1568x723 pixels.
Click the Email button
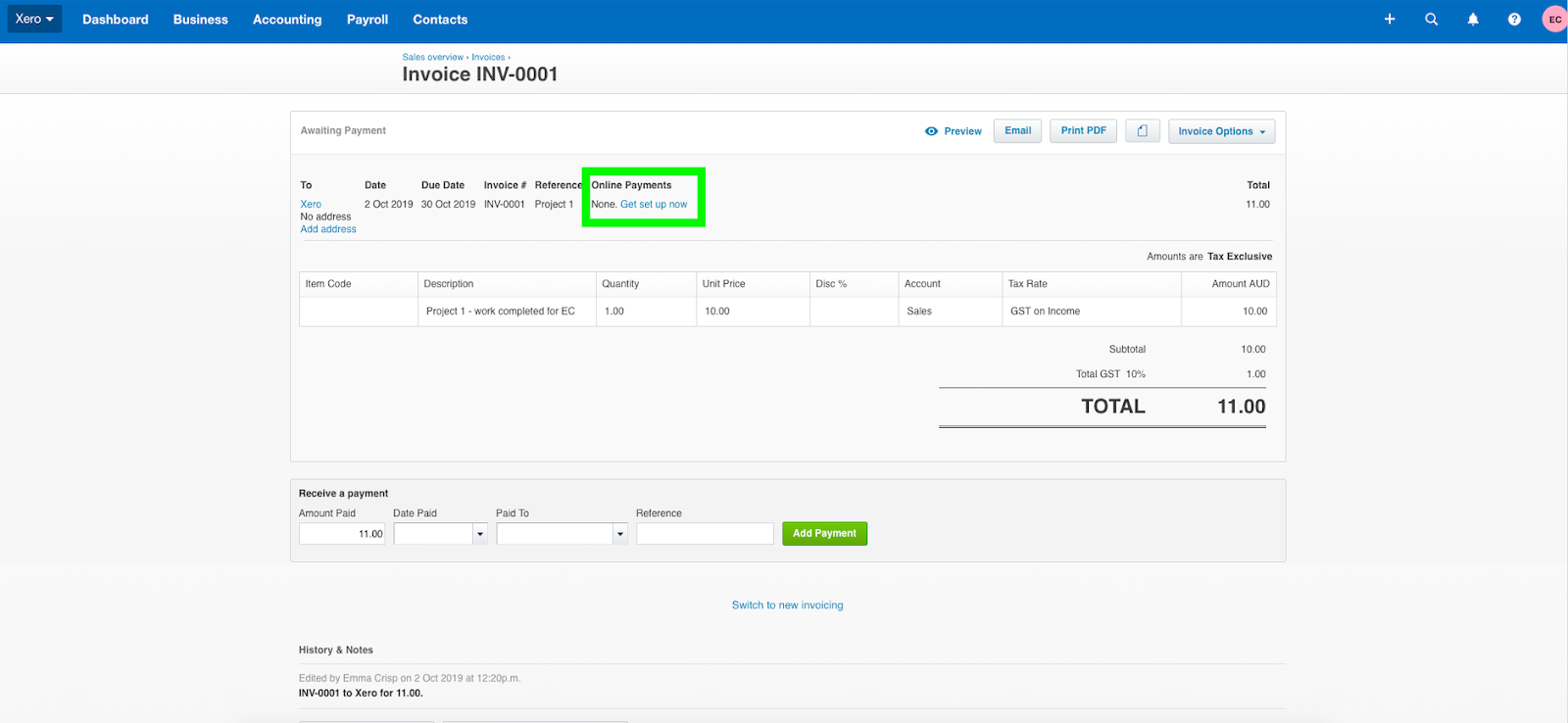[1017, 131]
